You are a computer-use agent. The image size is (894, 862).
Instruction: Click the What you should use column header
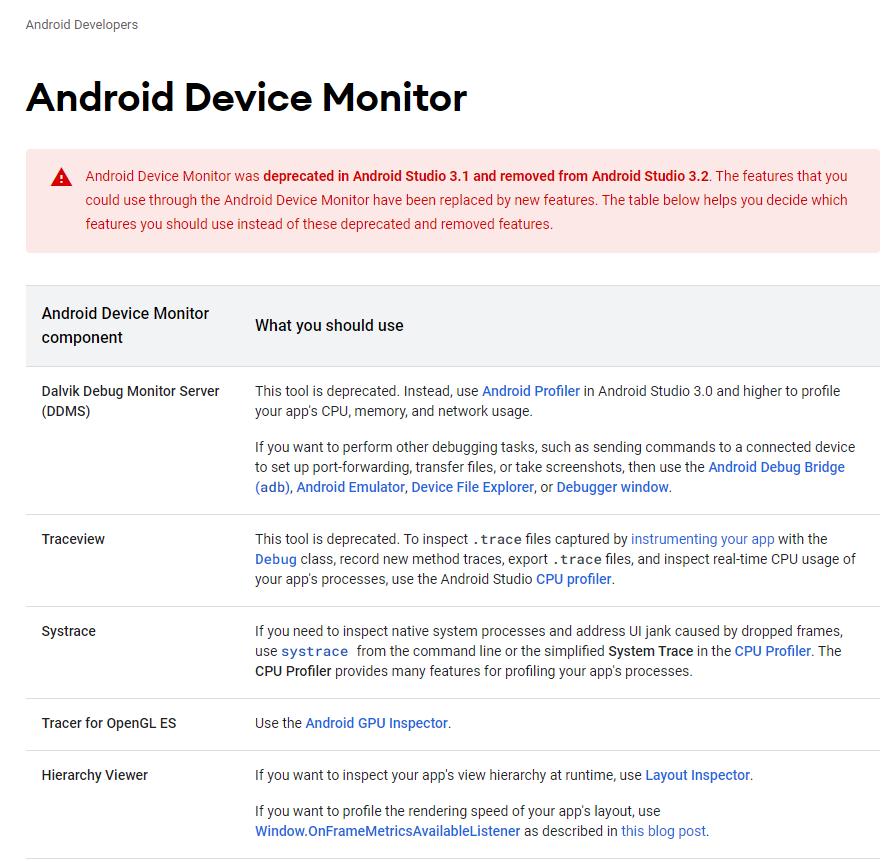pyautogui.click(x=329, y=325)
